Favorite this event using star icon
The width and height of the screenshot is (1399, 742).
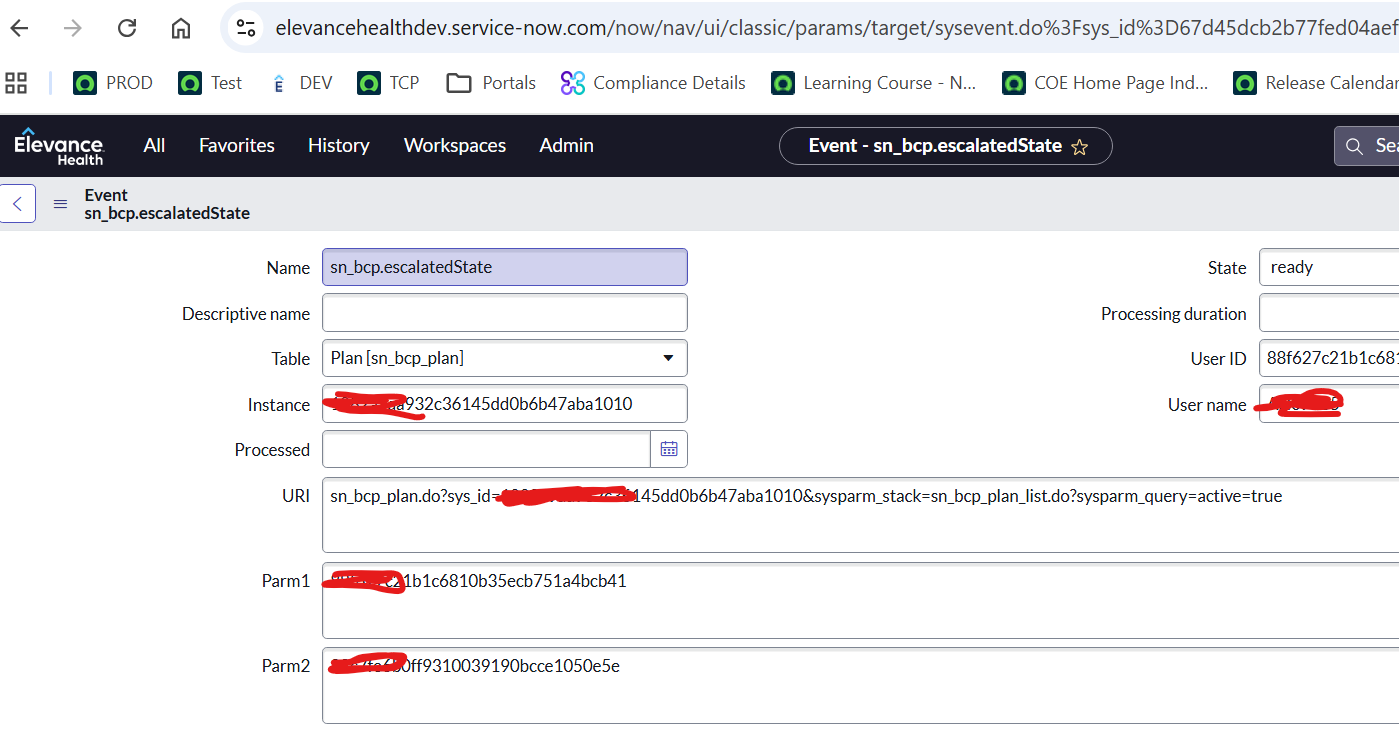tap(1079, 147)
